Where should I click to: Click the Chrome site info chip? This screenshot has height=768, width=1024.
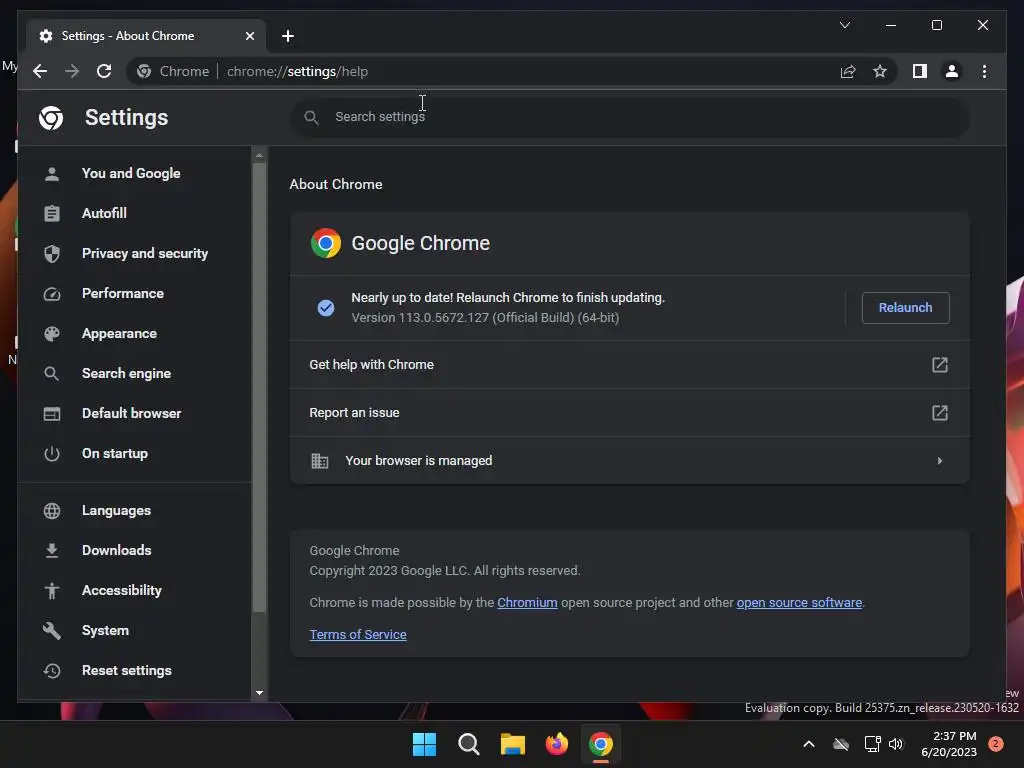(174, 71)
